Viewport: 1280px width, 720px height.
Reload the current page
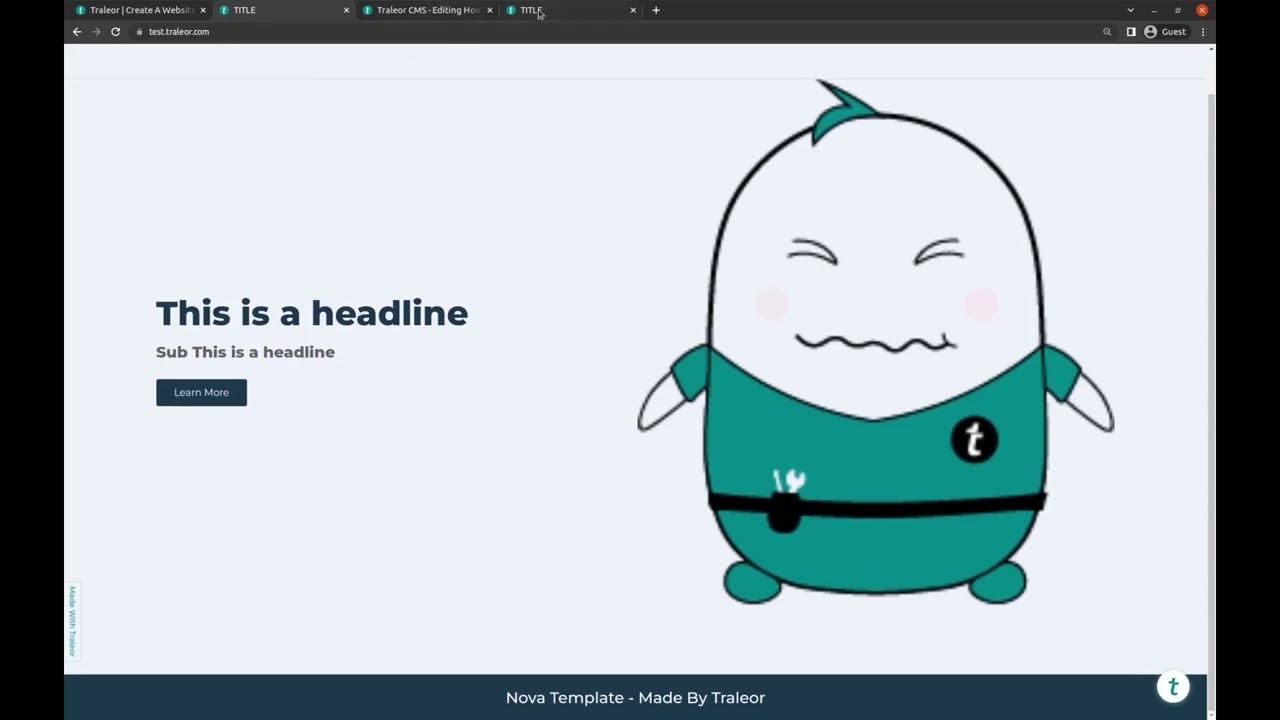coord(115,32)
